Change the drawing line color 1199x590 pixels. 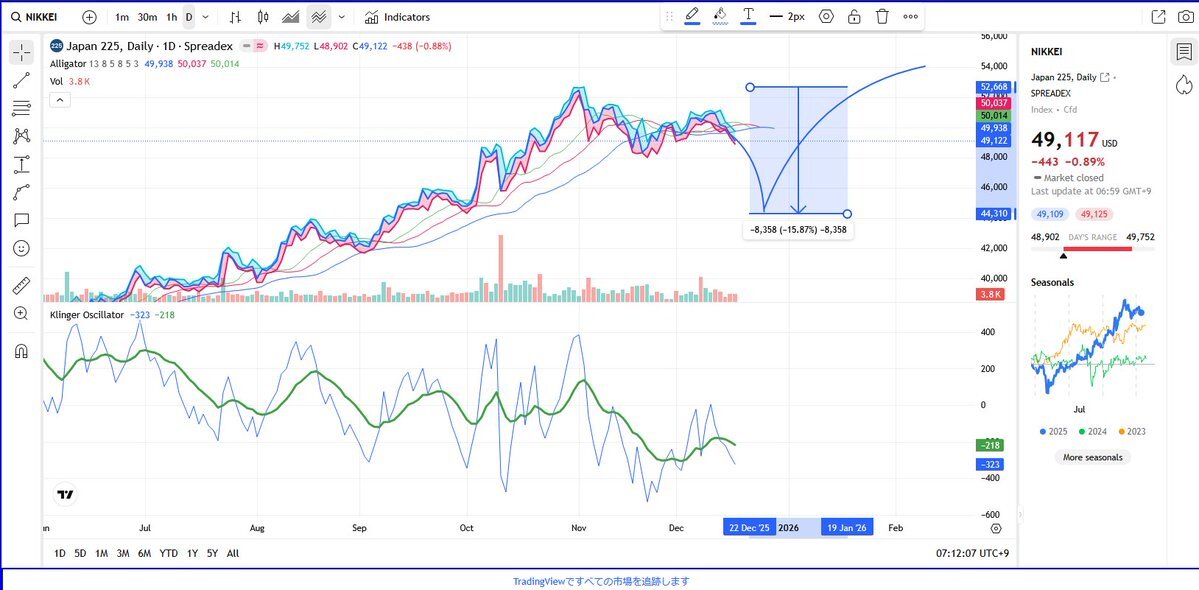point(692,17)
